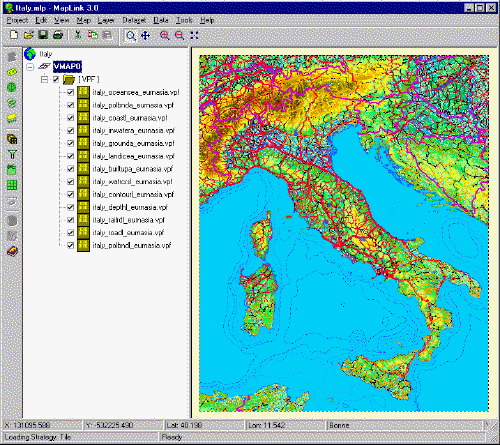This screenshot has height=445, width=500.
Task: Open the View menu
Action: click(62, 20)
